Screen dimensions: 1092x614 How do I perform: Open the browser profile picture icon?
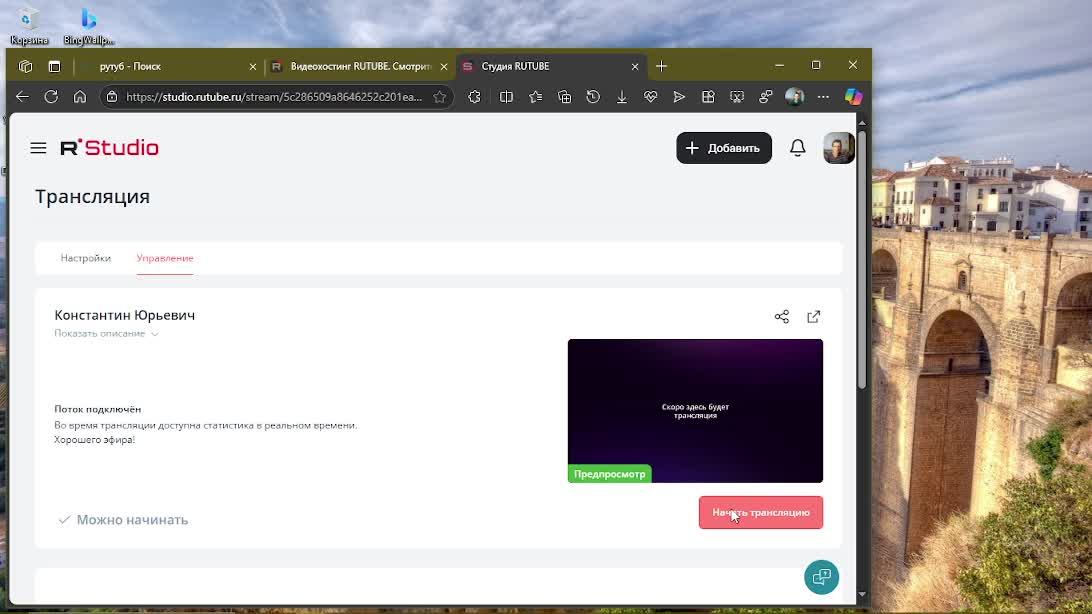[x=795, y=97]
